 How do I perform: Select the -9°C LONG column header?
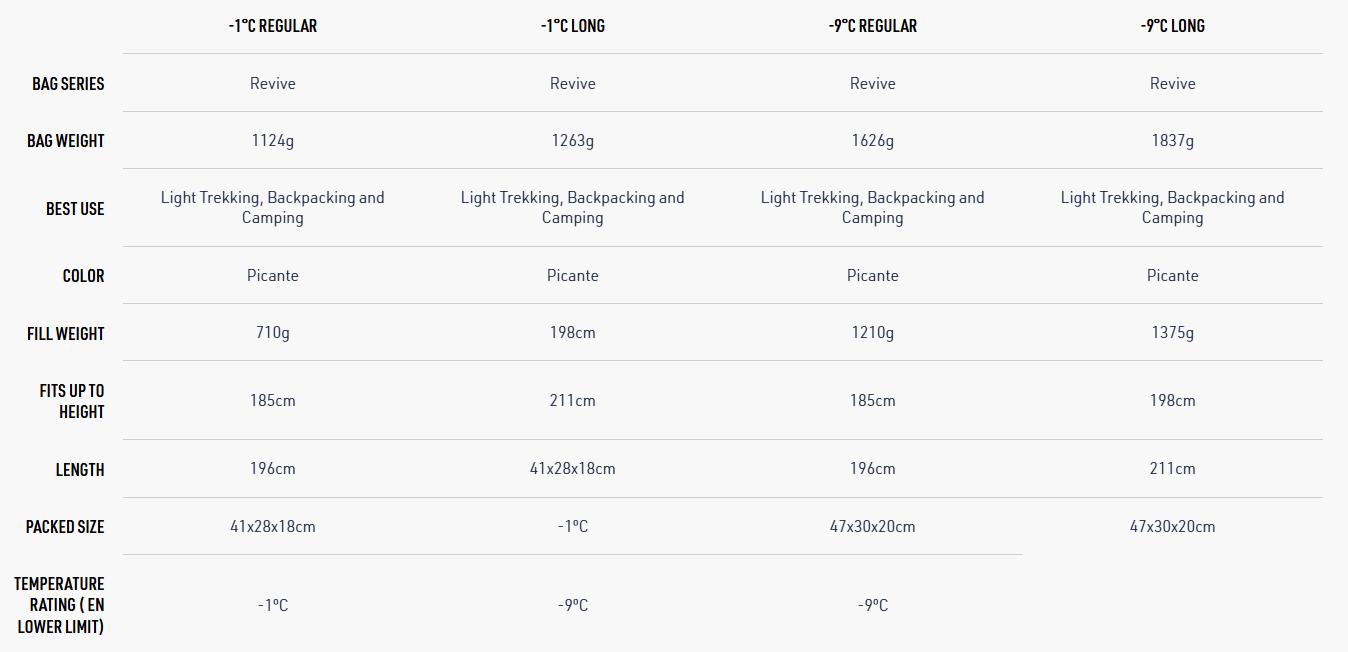point(1172,26)
